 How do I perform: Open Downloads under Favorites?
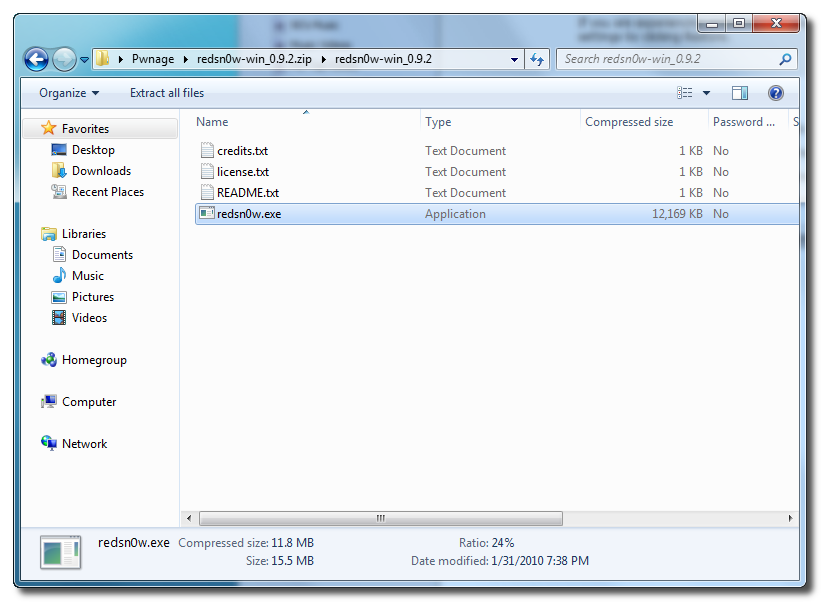[x=102, y=171]
